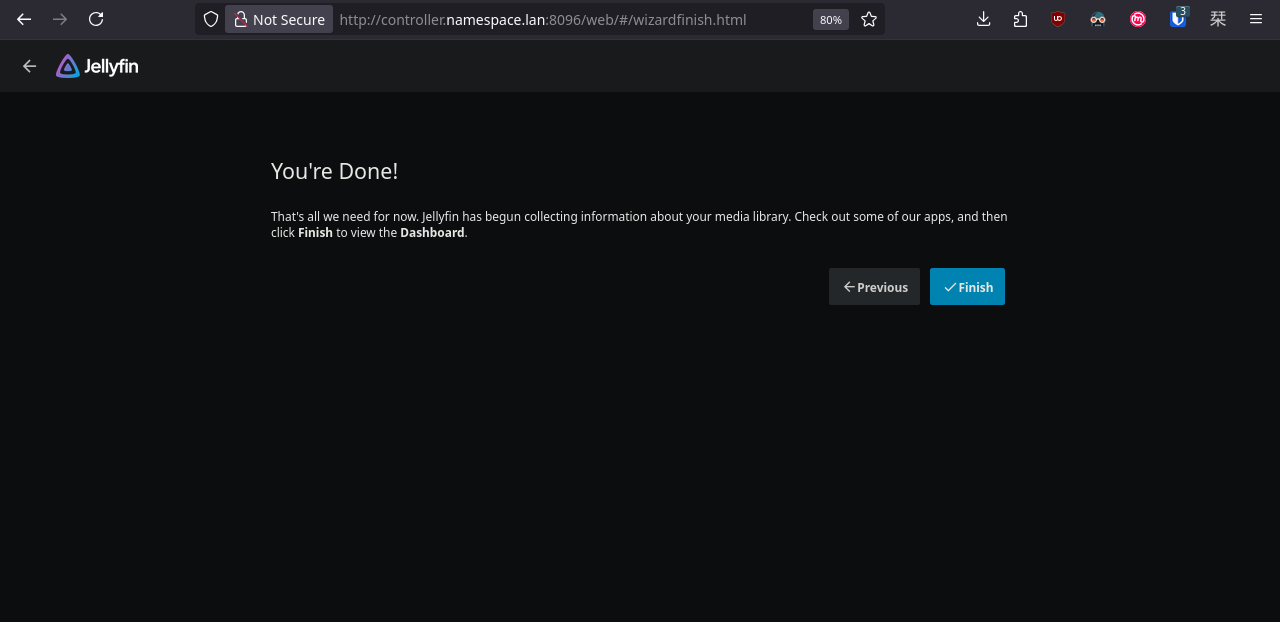Reload the current page

tap(96, 19)
